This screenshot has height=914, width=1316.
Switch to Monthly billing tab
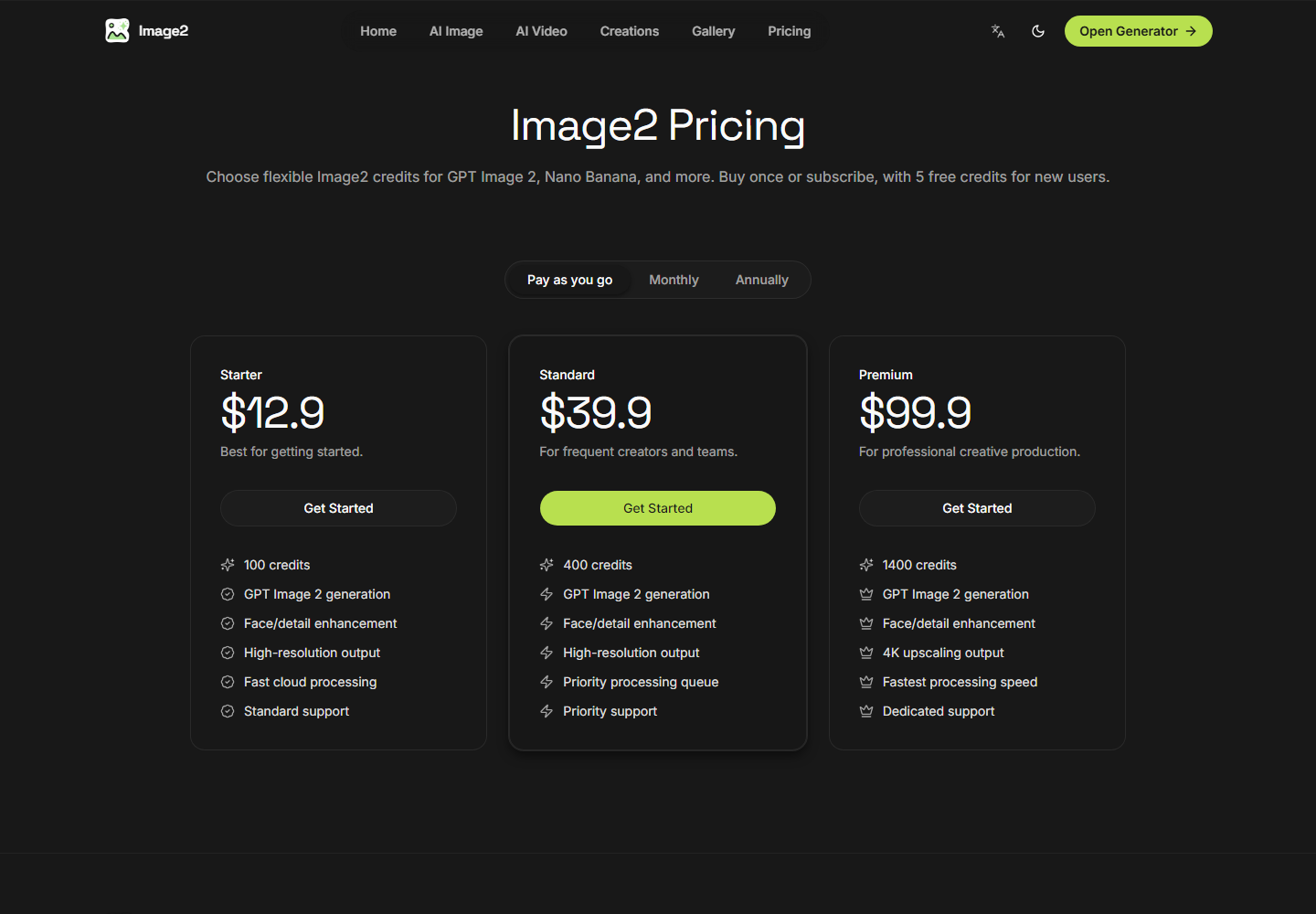(x=674, y=280)
